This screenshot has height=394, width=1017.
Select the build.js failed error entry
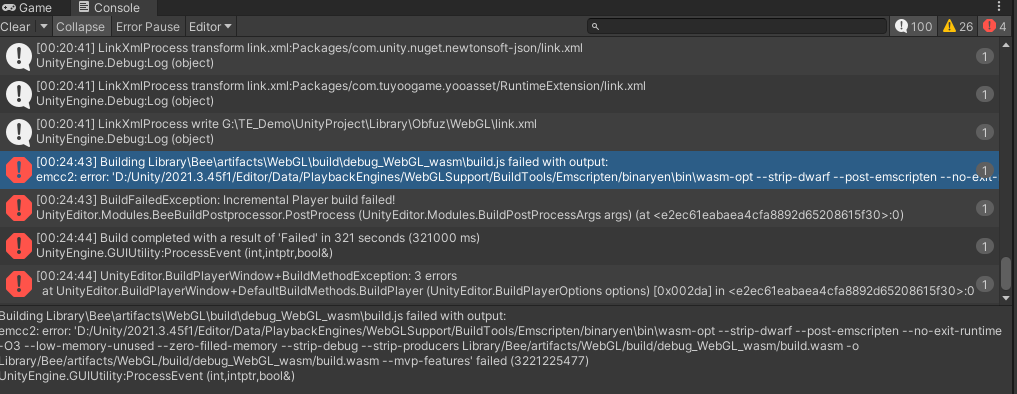click(500, 169)
